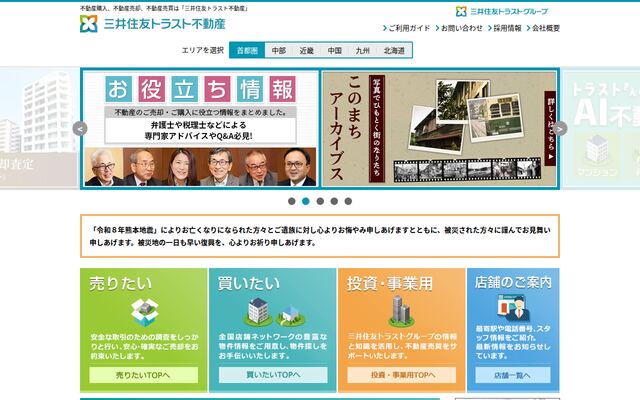This screenshot has width=640, height=400.
Task: Go to previous carousel slide arrow
Action: [x=80, y=129]
